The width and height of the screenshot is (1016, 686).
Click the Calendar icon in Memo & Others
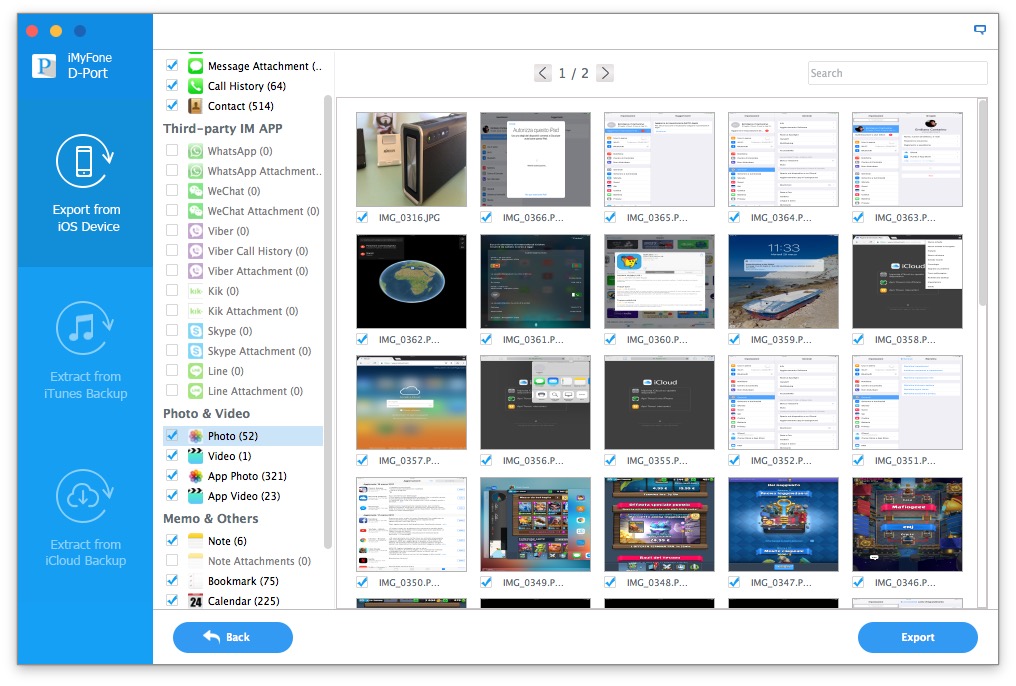click(x=196, y=601)
